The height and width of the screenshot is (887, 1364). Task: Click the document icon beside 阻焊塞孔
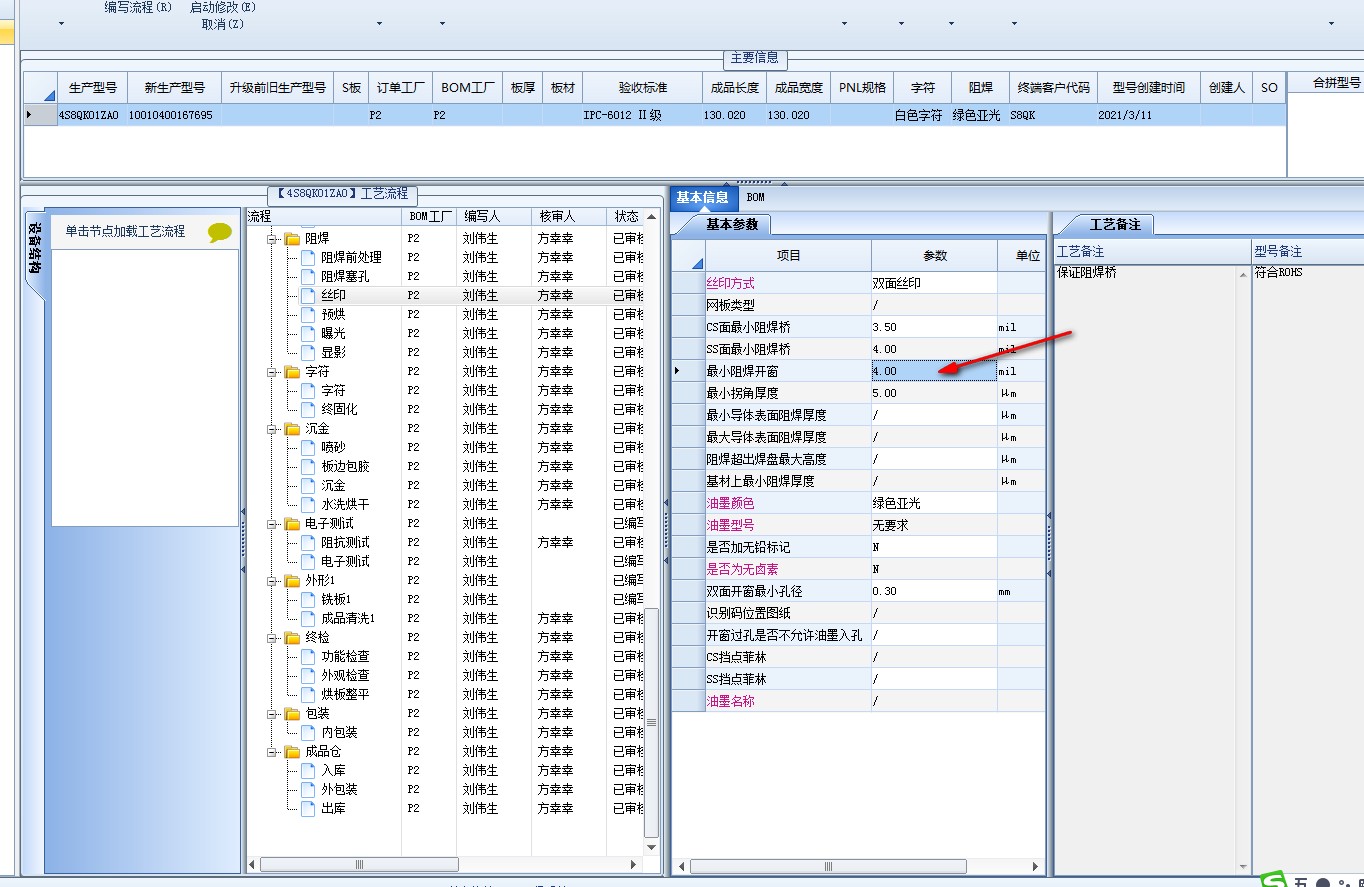point(308,277)
